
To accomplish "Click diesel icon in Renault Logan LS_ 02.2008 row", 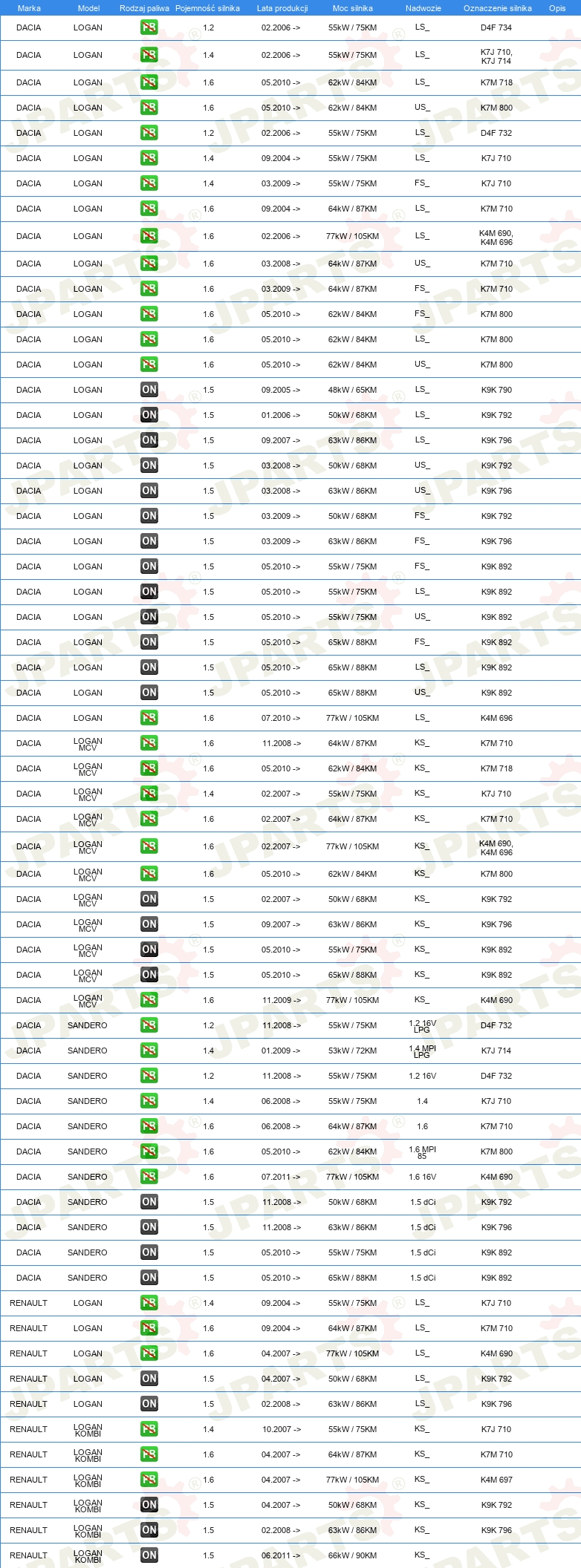I will coord(149,1404).
